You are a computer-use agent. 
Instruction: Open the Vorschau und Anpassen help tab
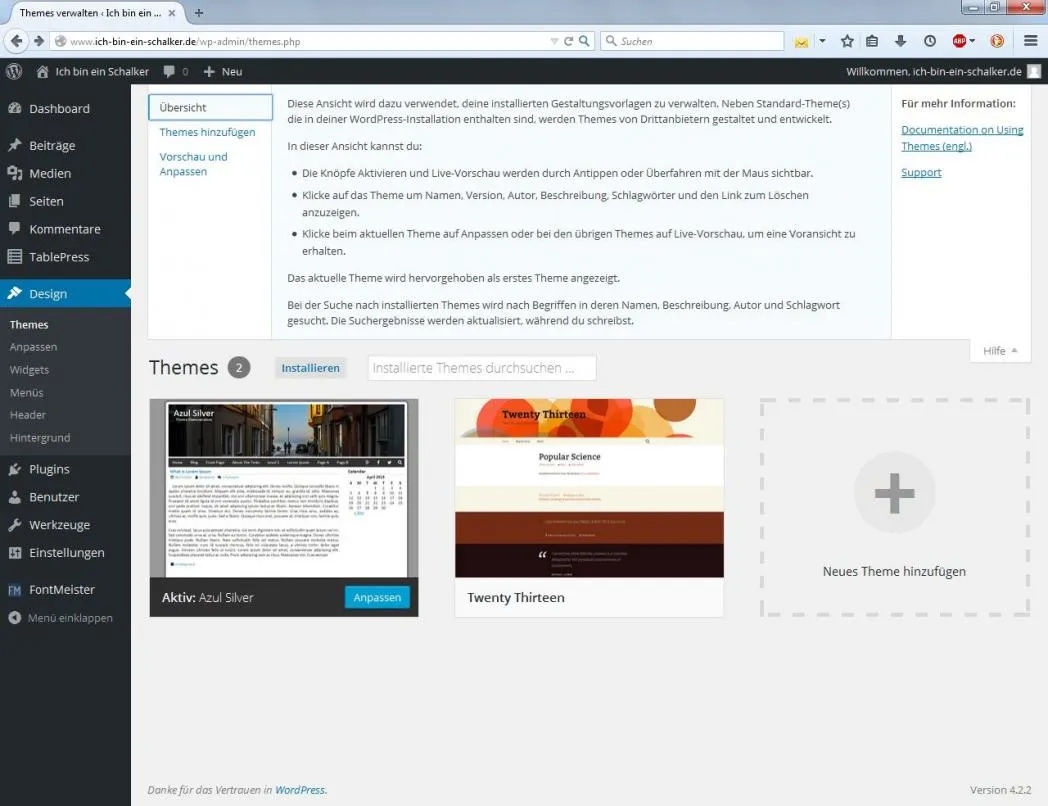pos(193,164)
